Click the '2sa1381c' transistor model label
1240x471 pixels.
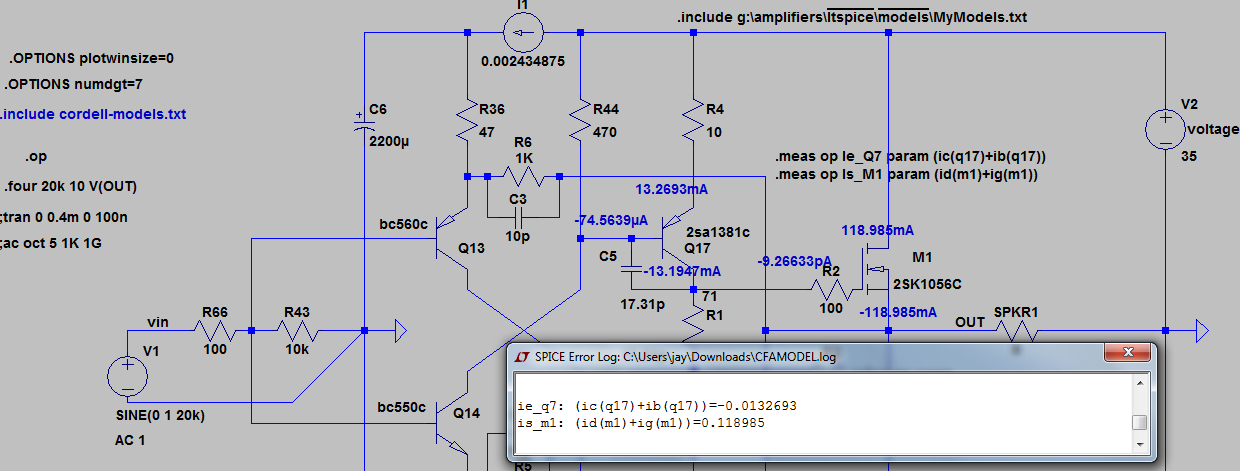pyautogui.click(x=717, y=231)
